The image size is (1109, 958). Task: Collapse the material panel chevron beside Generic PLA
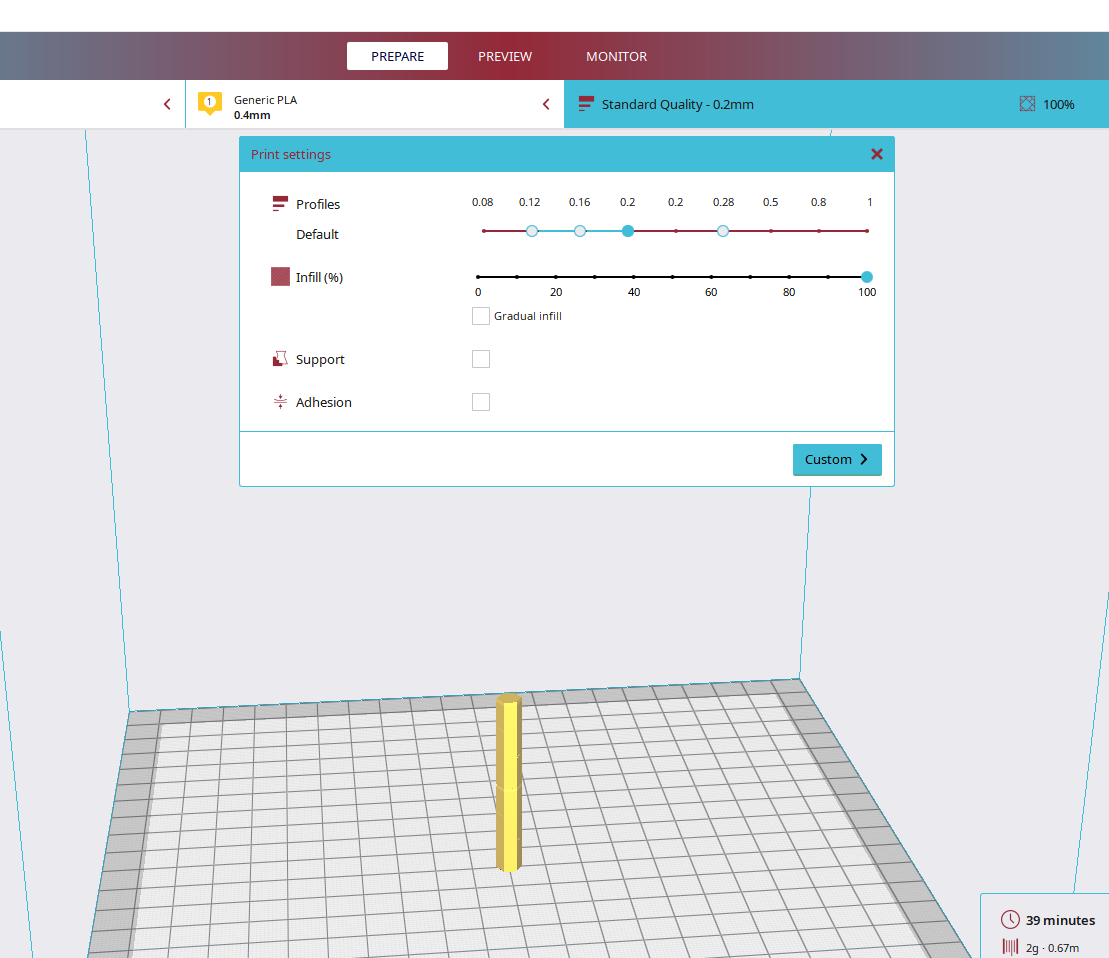[x=546, y=104]
